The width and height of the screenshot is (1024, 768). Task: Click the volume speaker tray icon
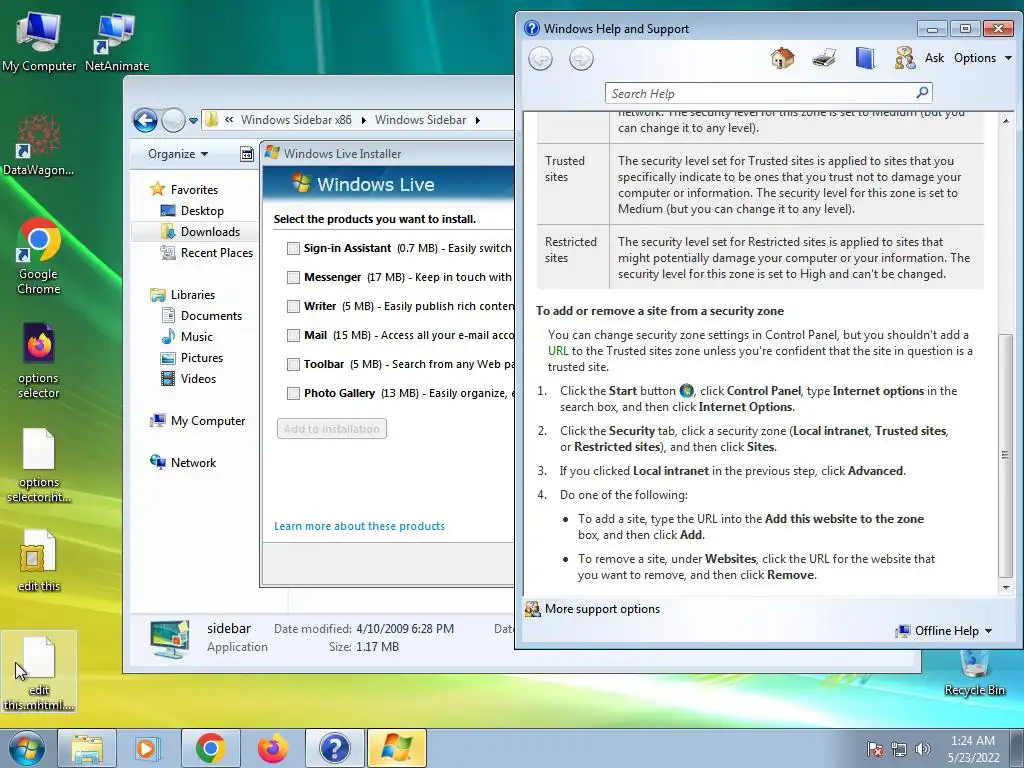pos(923,749)
